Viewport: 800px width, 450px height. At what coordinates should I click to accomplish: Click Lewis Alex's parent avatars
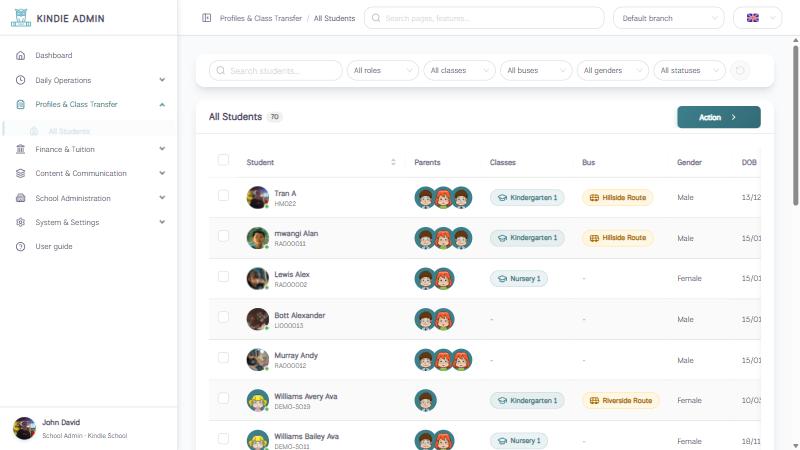434,279
